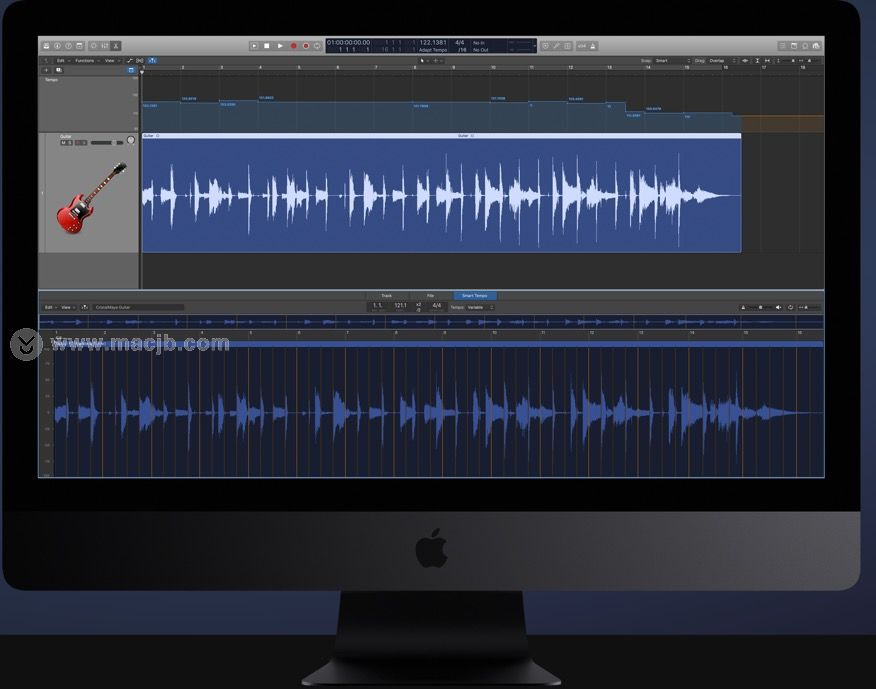Toggle the Tuner button
Screen dimensions: 876x689
click(556, 46)
